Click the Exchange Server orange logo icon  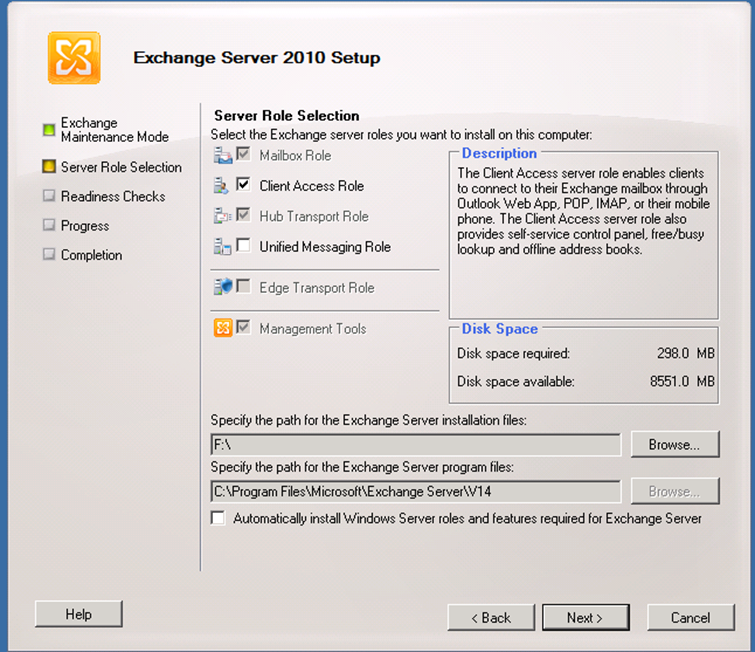pyautogui.click(x=74, y=58)
